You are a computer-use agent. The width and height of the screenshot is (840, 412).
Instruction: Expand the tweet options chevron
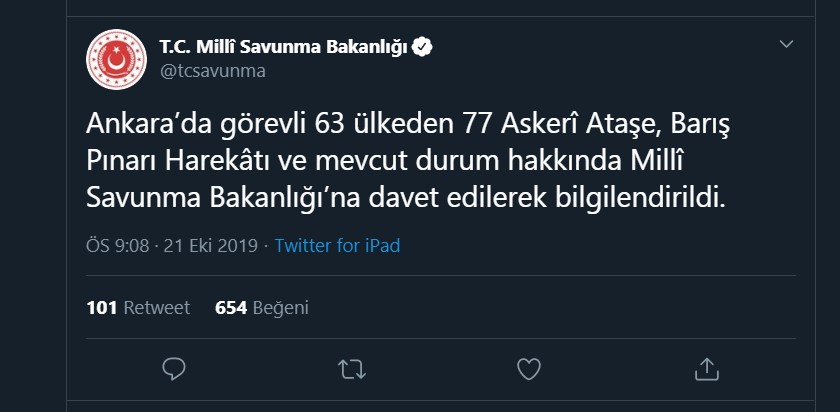pos(786,44)
